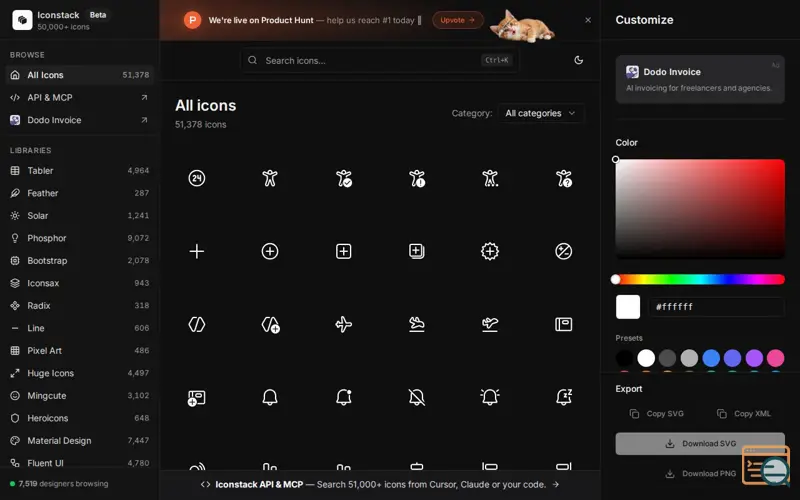Browse the Tabler library

80,170
